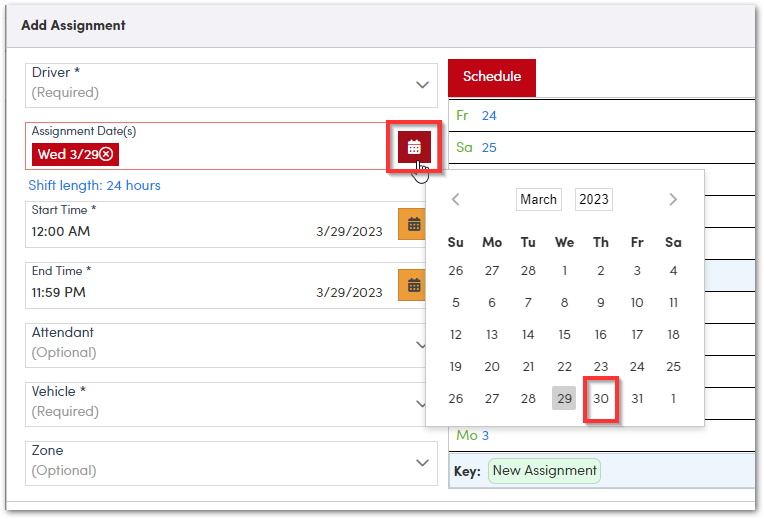Click the Start Time calendar icon
The height and width of the screenshot is (519, 764).
pyautogui.click(x=413, y=224)
